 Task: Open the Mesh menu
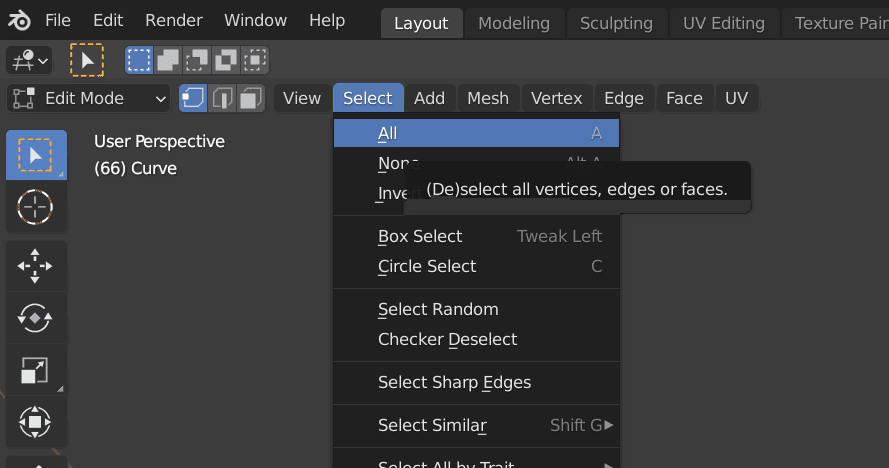coord(488,99)
